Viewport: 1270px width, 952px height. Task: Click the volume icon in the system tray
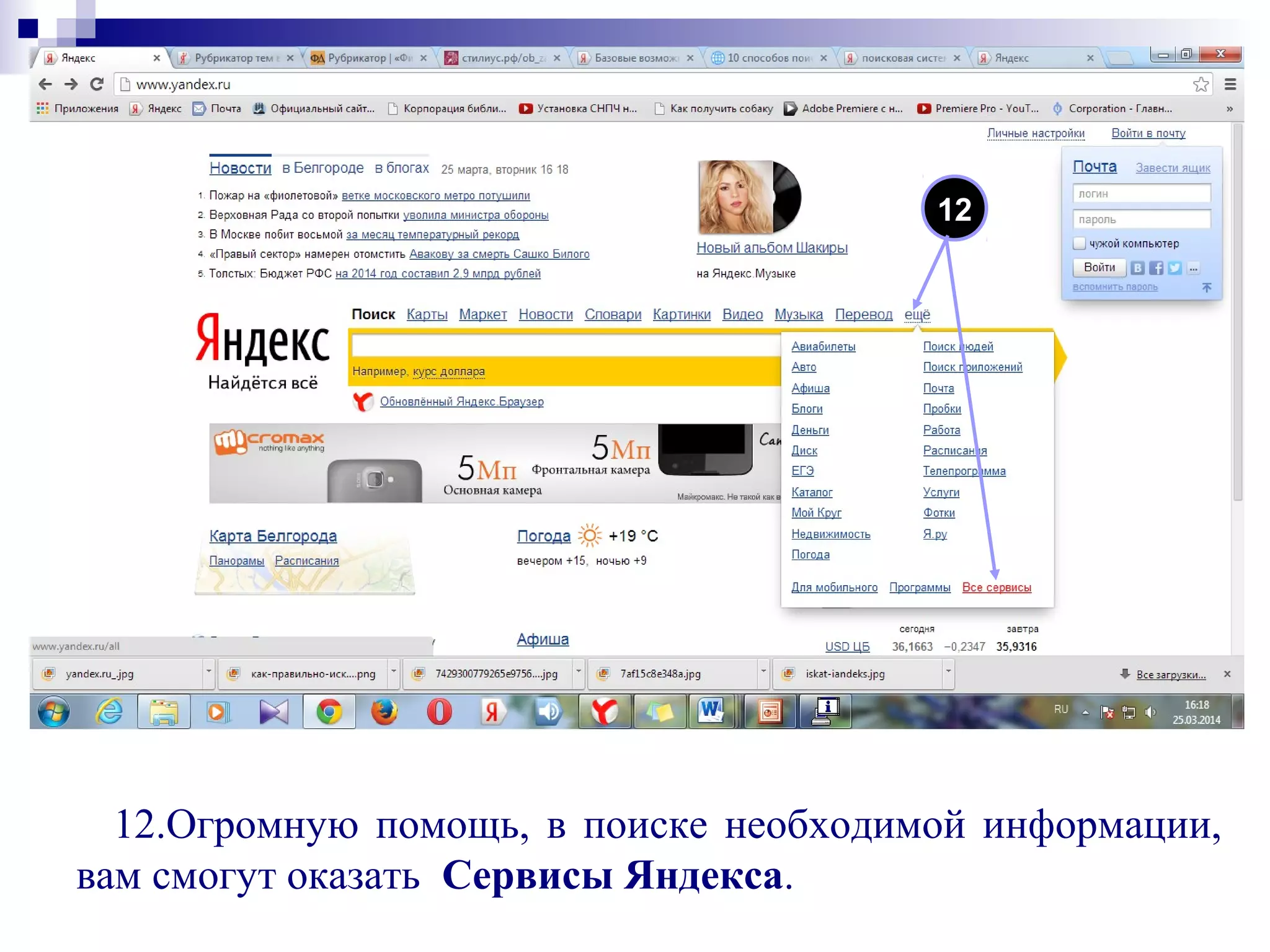[x=1150, y=712]
